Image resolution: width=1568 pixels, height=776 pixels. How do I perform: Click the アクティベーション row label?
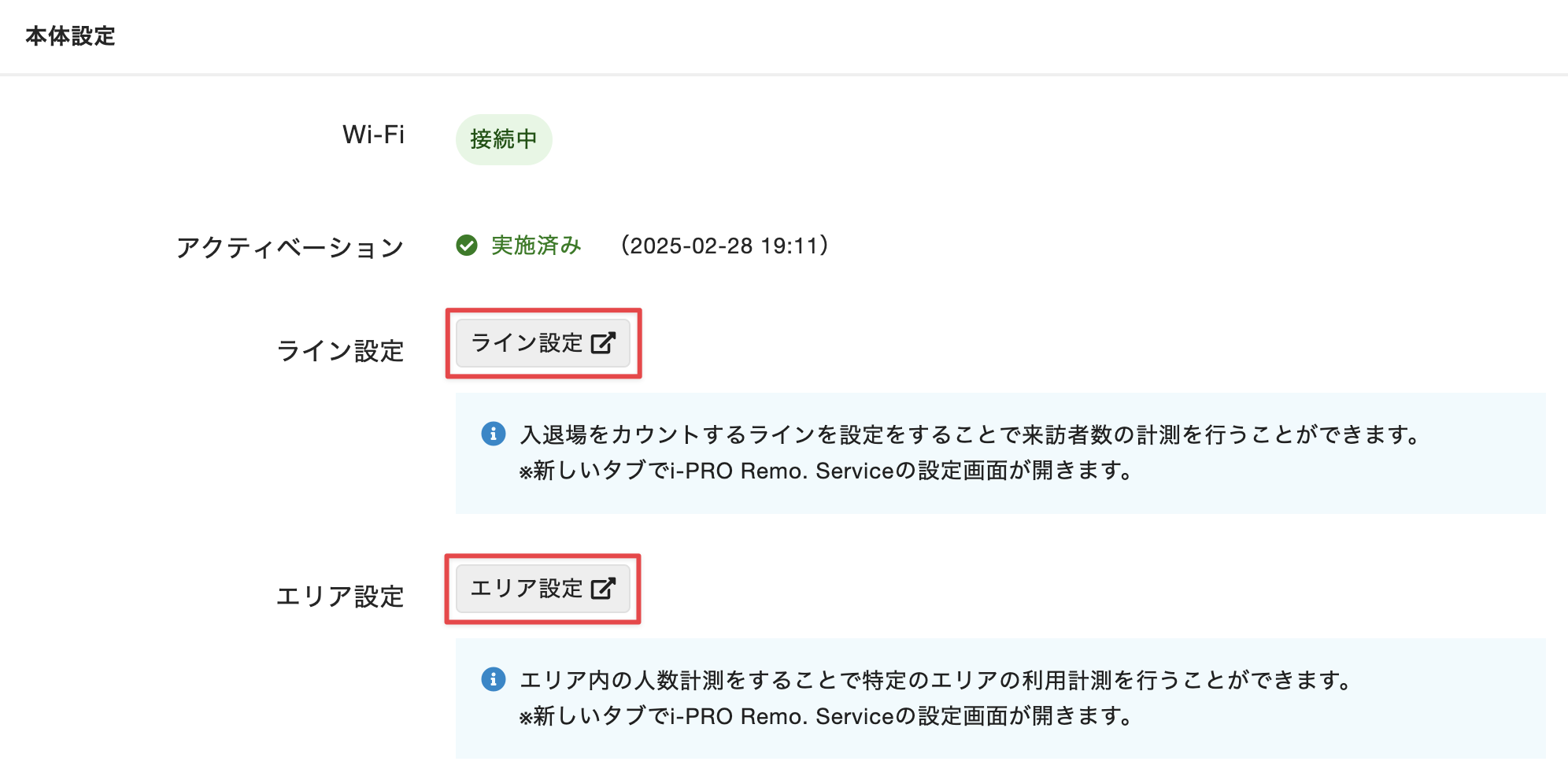(x=290, y=248)
